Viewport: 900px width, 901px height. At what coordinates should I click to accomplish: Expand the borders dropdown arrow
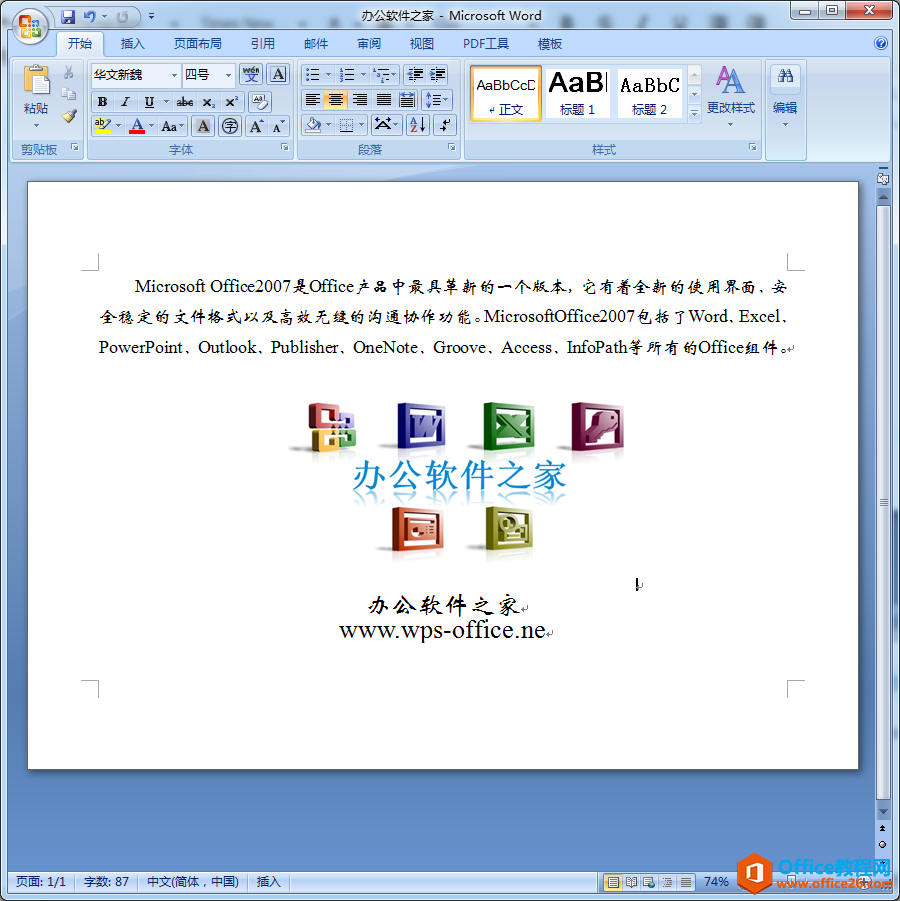[x=361, y=125]
